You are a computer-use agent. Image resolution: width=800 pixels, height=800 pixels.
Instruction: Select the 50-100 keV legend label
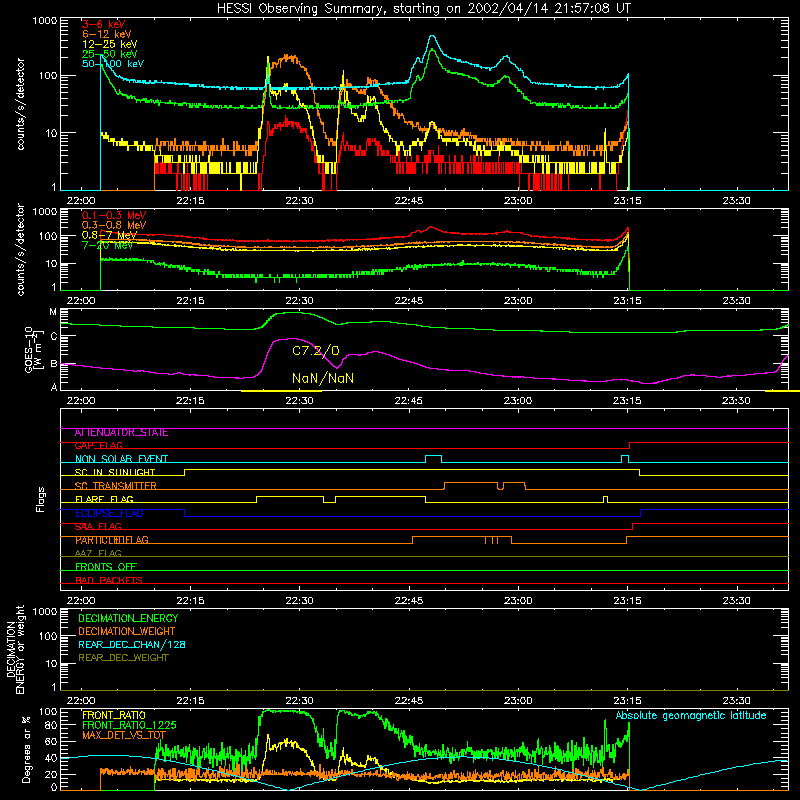pos(113,64)
